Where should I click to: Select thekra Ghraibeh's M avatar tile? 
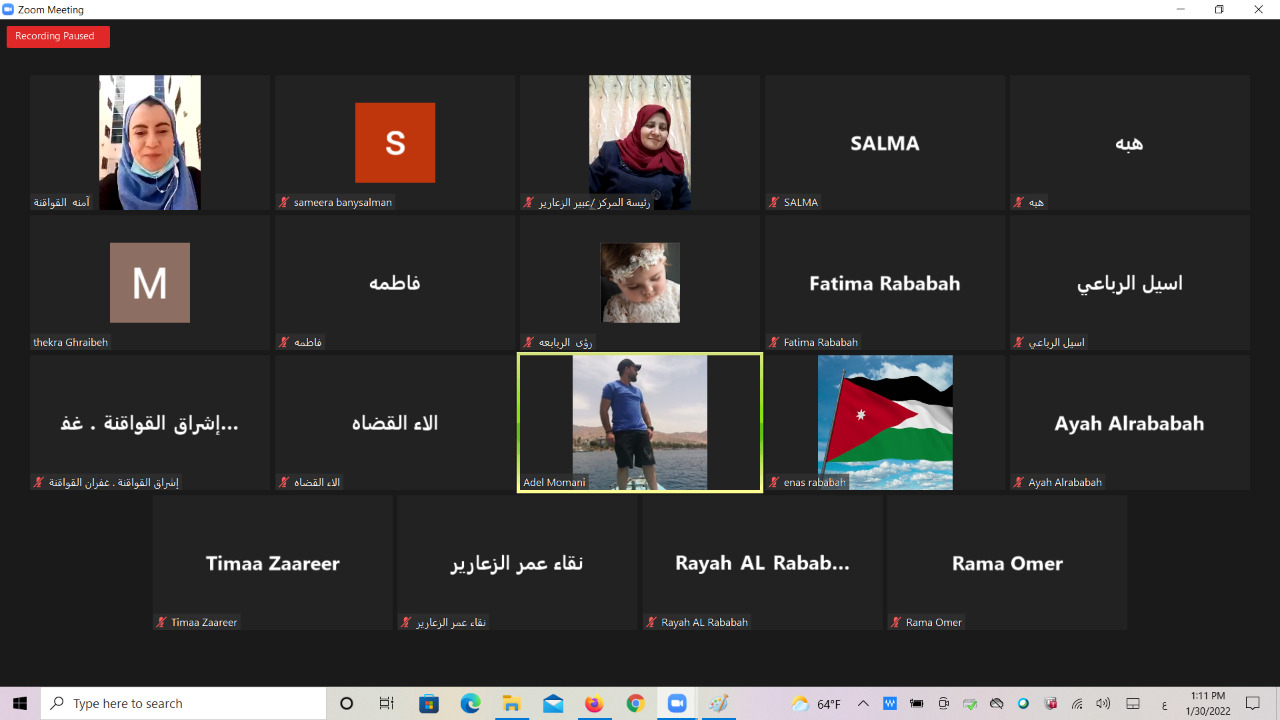point(150,283)
